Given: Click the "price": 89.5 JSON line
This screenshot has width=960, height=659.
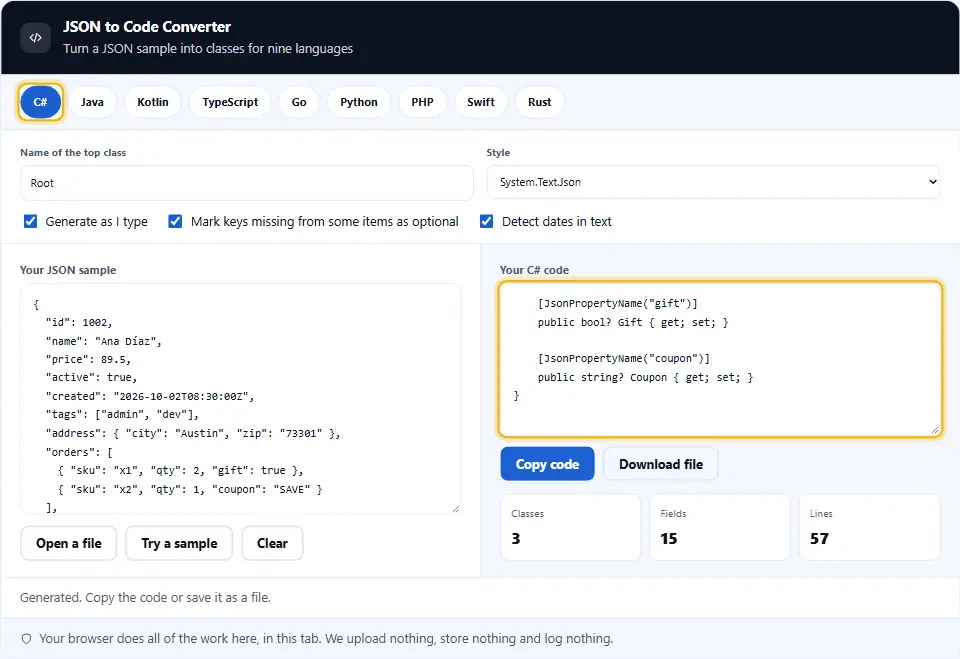Looking at the screenshot, I should click(x=88, y=360).
